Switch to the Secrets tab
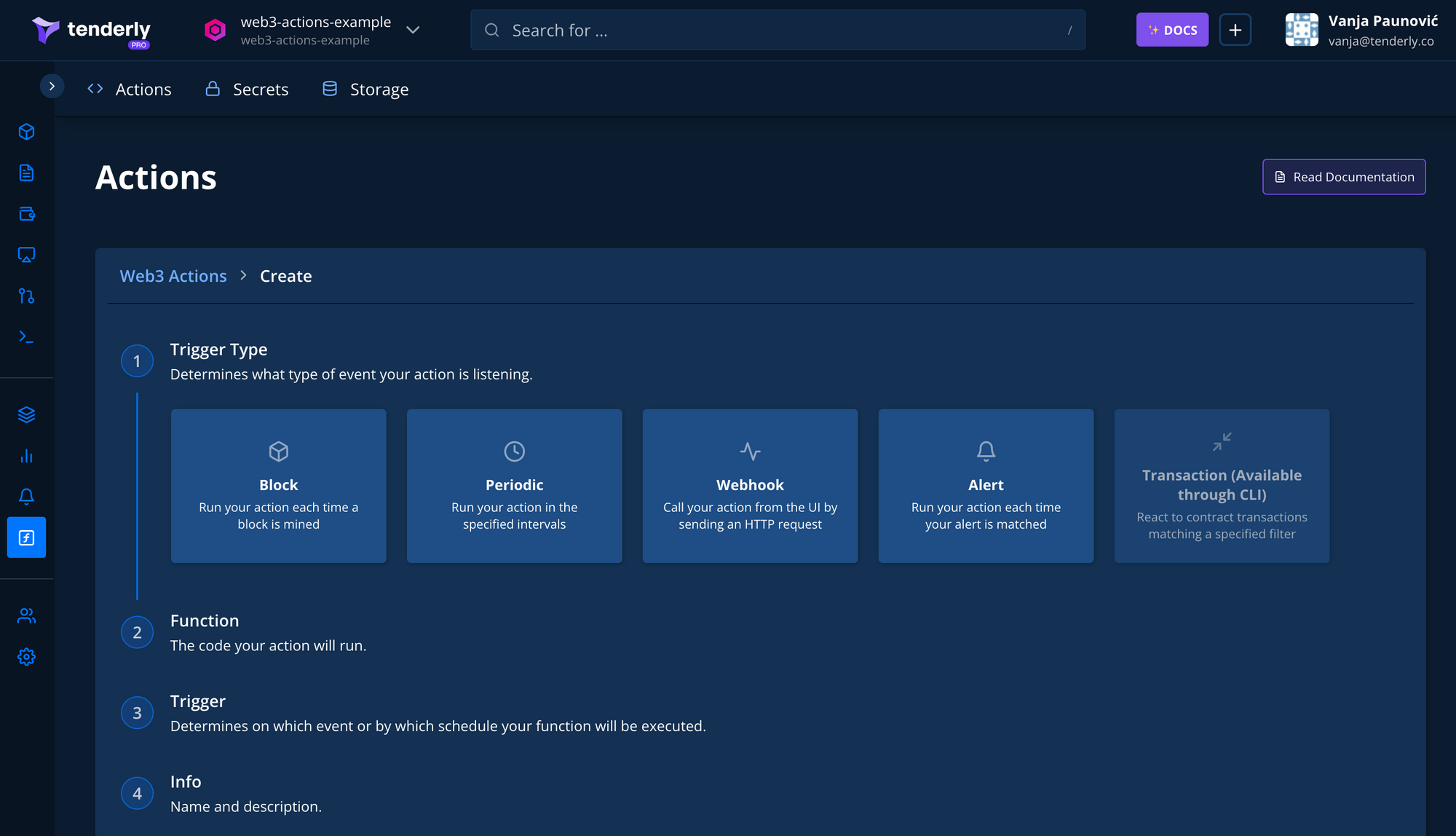Viewport: 1456px width, 836px height. 248,89
